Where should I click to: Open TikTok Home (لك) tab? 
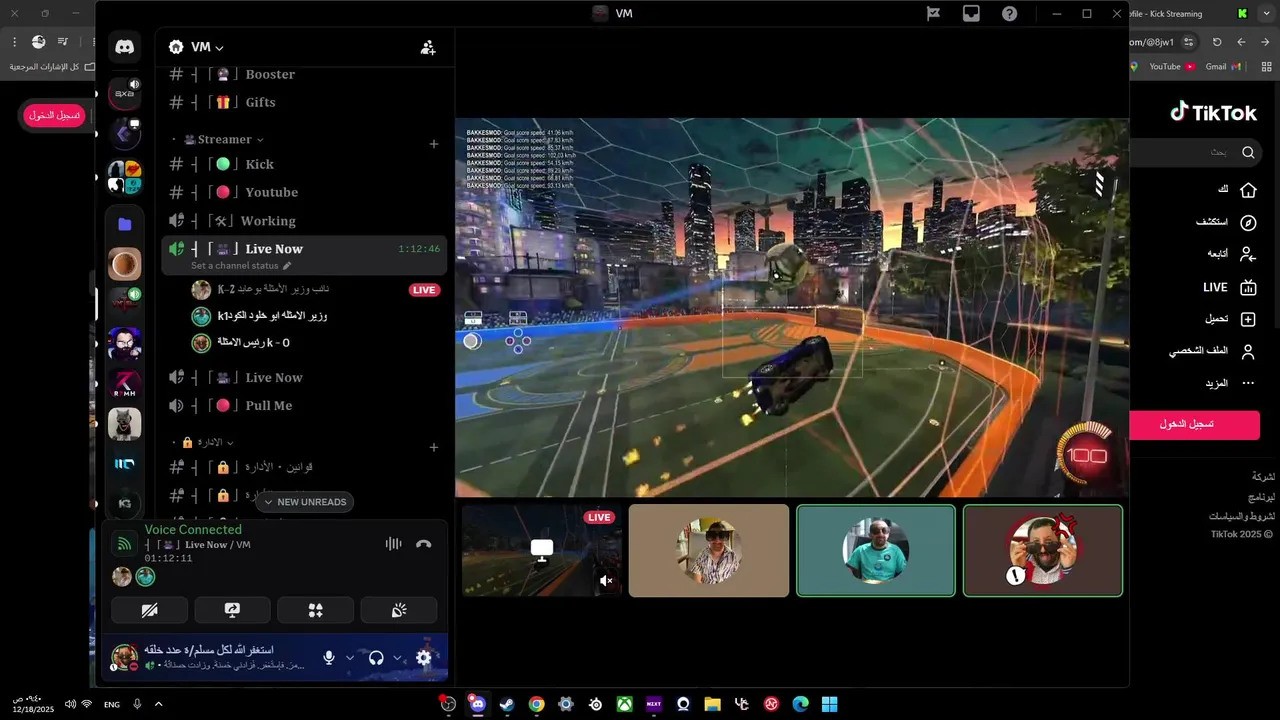(1237, 190)
